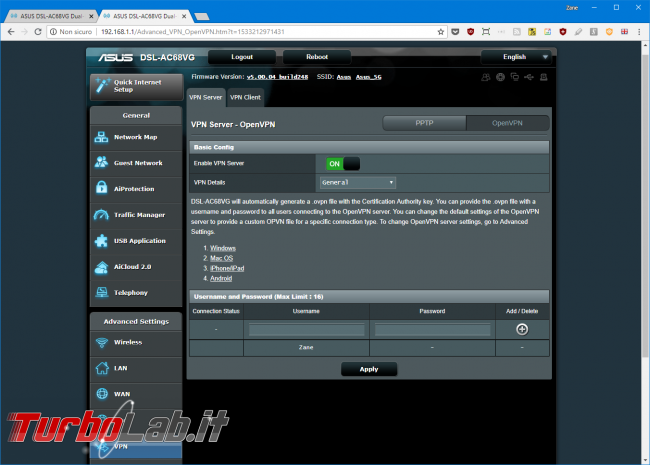The image size is (650, 465).
Task: Open the VPN item in sidebar
Action: coord(136,447)
